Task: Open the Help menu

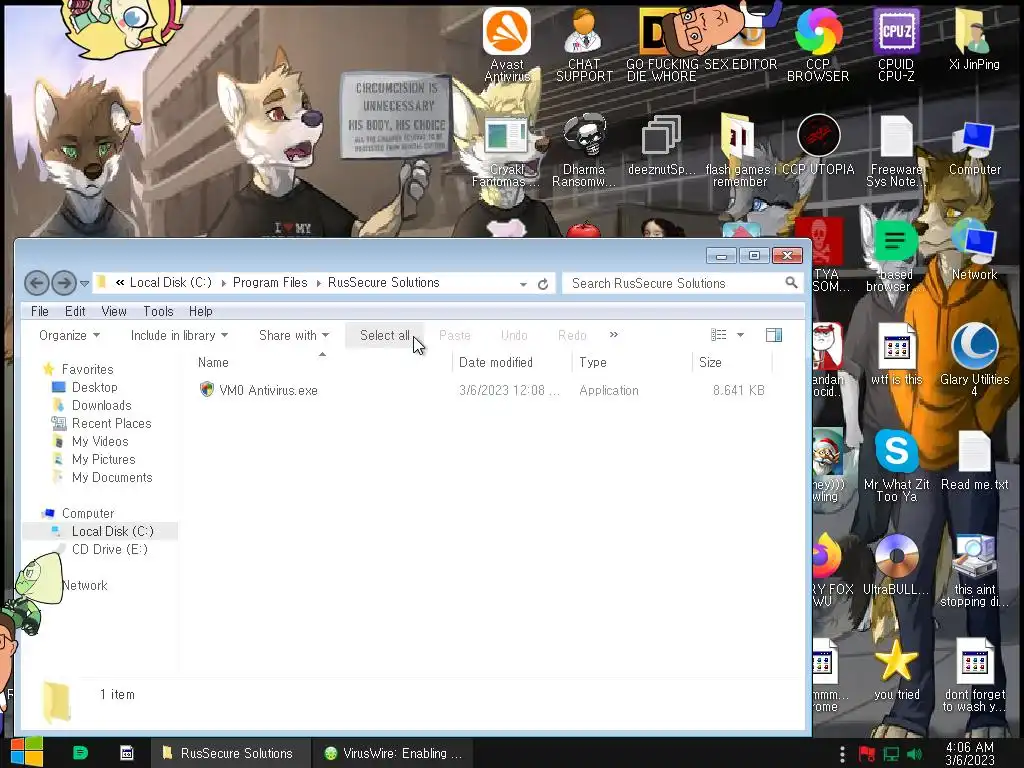Action: coord(200,312)
